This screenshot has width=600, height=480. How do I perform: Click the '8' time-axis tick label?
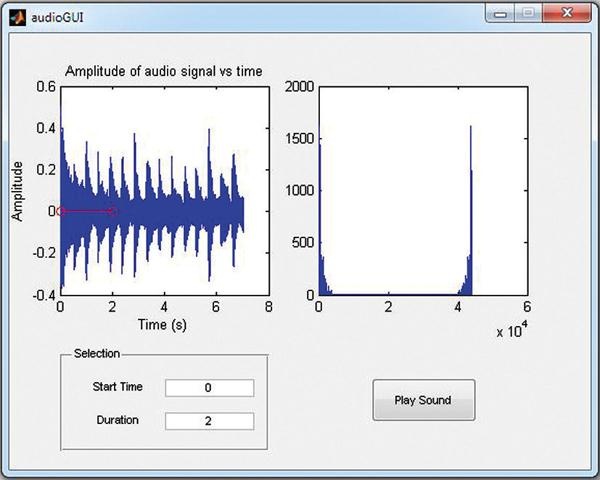(x=269, y=307)
